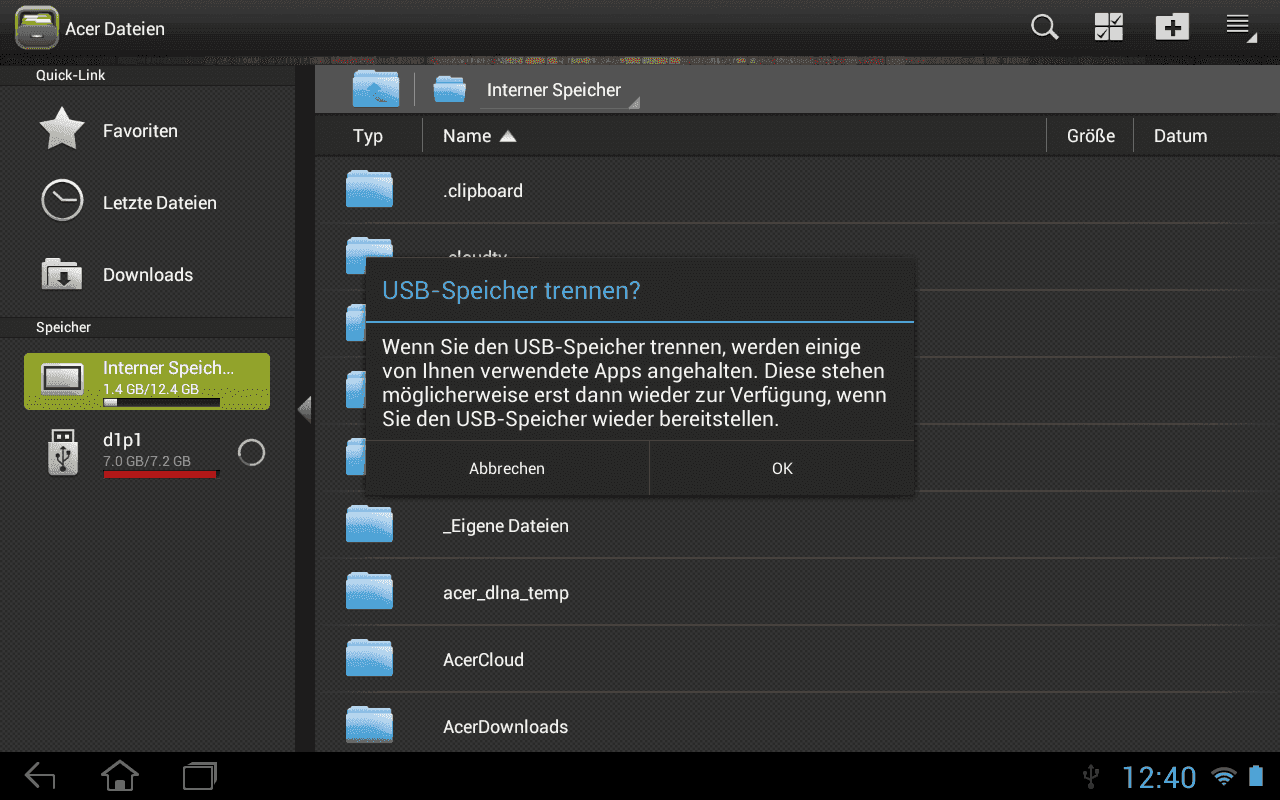1280x800 pixels.
Task: Click the AcerCloud folder icon
Action: coord(369,658)
